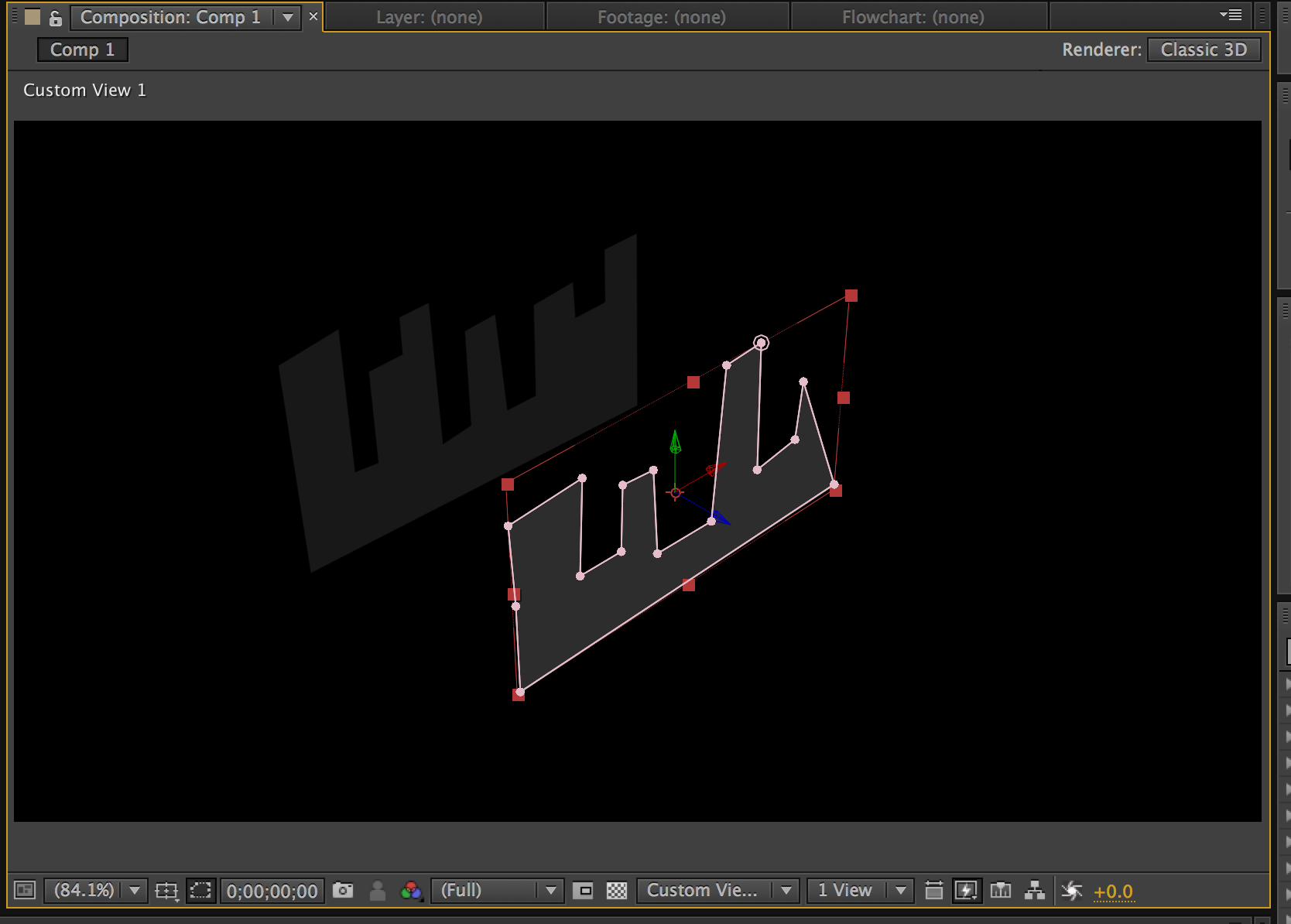Click the Custom View 1 label
This screenshot has height=924, width=1291.
84,90
